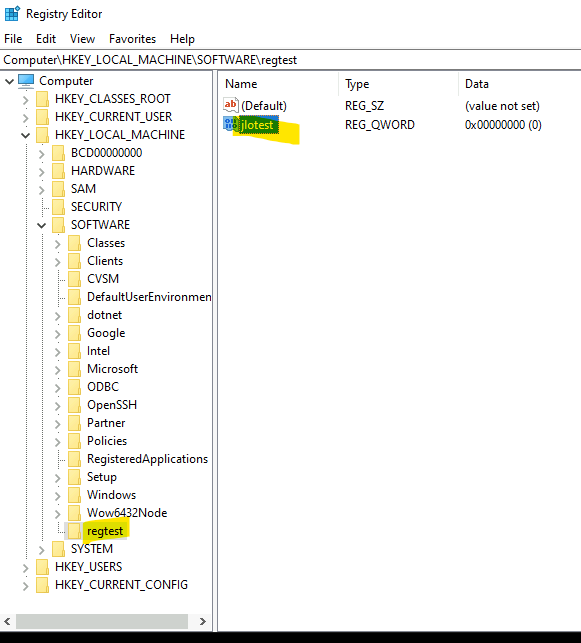Click the OpenSSH key folder icon
The width and height of the screenshot is (581, 643).
click(x=74, y=405)
